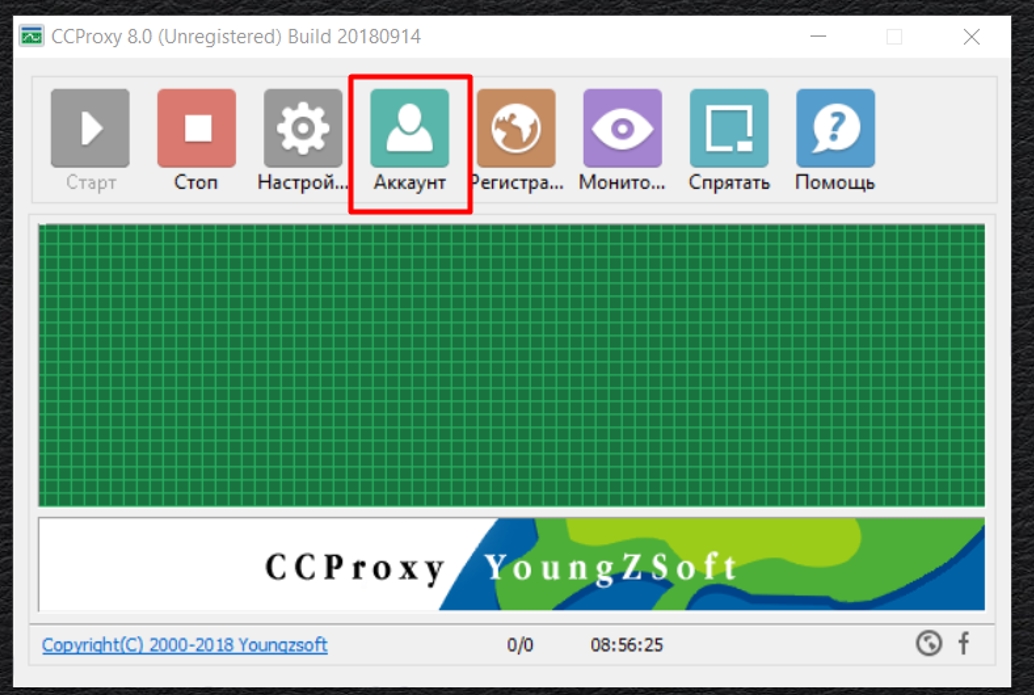Click the CCProxy title bar app icon
The height and width of the screenshot is (695, 1034).
32,36
